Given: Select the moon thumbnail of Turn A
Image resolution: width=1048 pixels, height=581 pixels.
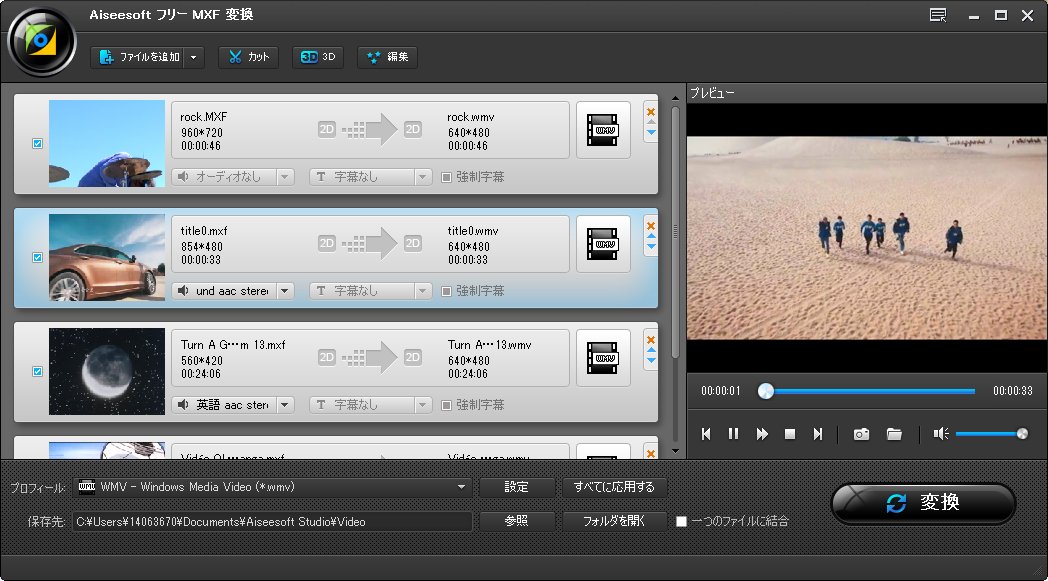Looking at the screenshot, I should pyautogui.click(x=107, y=371).
